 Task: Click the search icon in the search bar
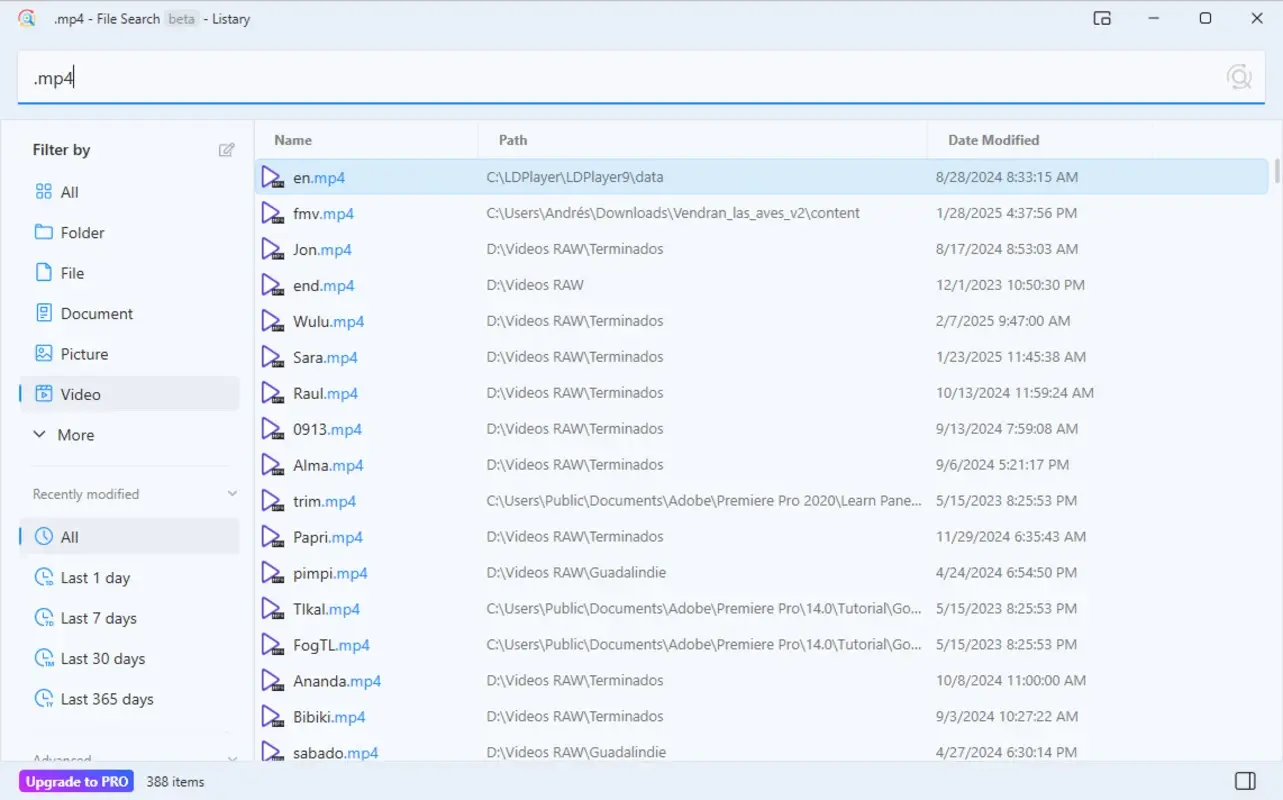click(x=1239, y=76)
